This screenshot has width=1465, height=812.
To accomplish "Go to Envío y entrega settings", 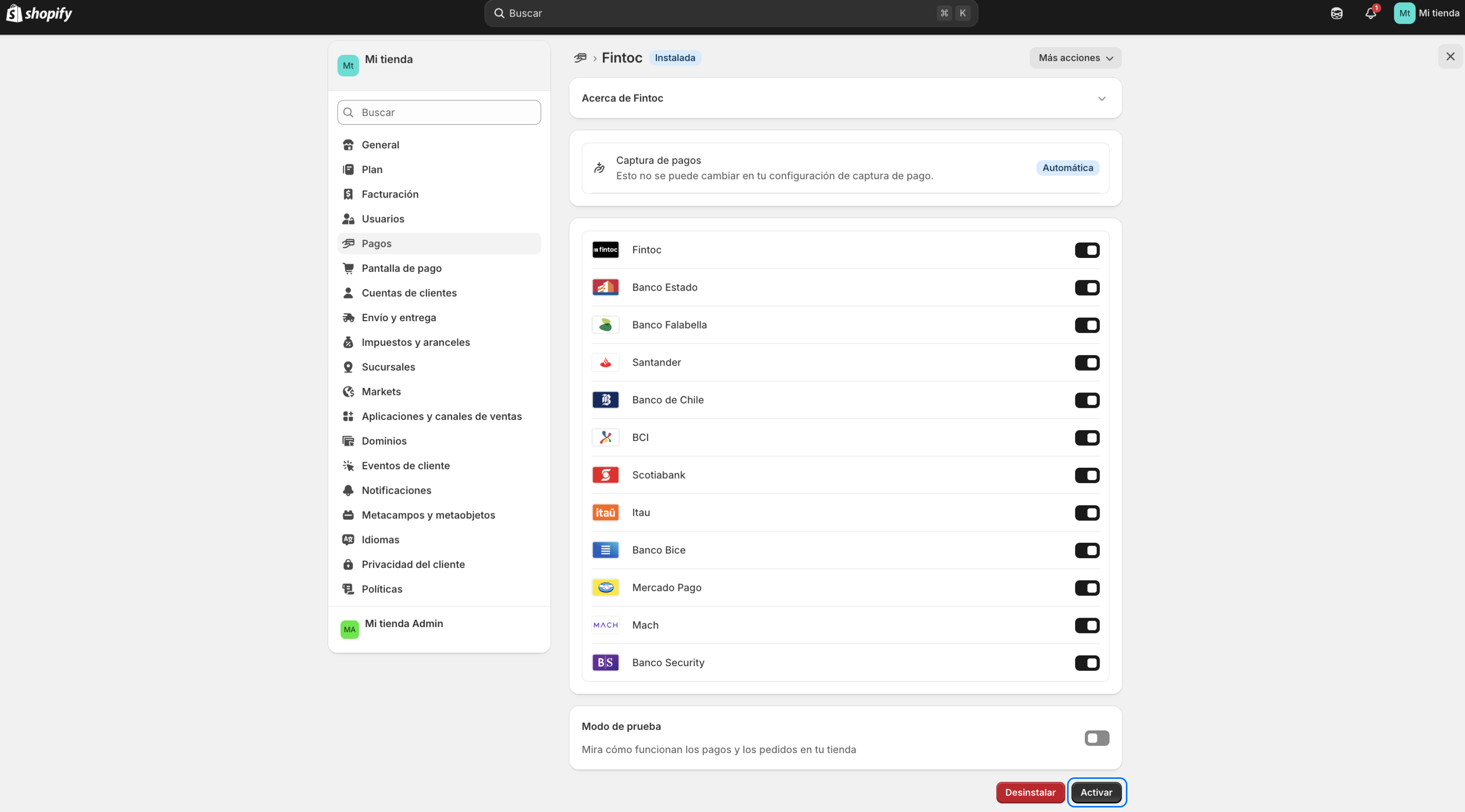I will click(399, 317).
